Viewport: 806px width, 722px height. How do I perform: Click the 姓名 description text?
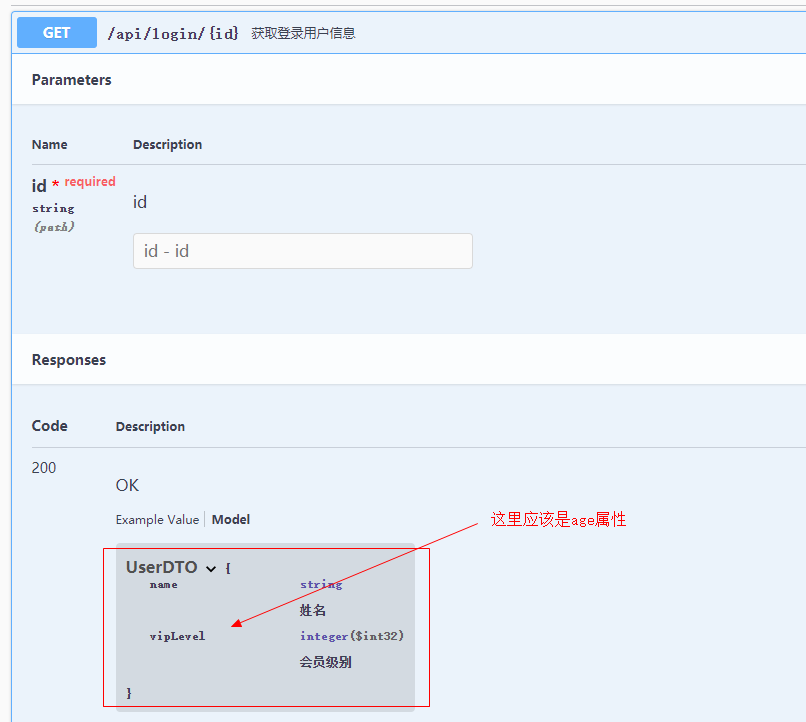[x=313, y=610]
